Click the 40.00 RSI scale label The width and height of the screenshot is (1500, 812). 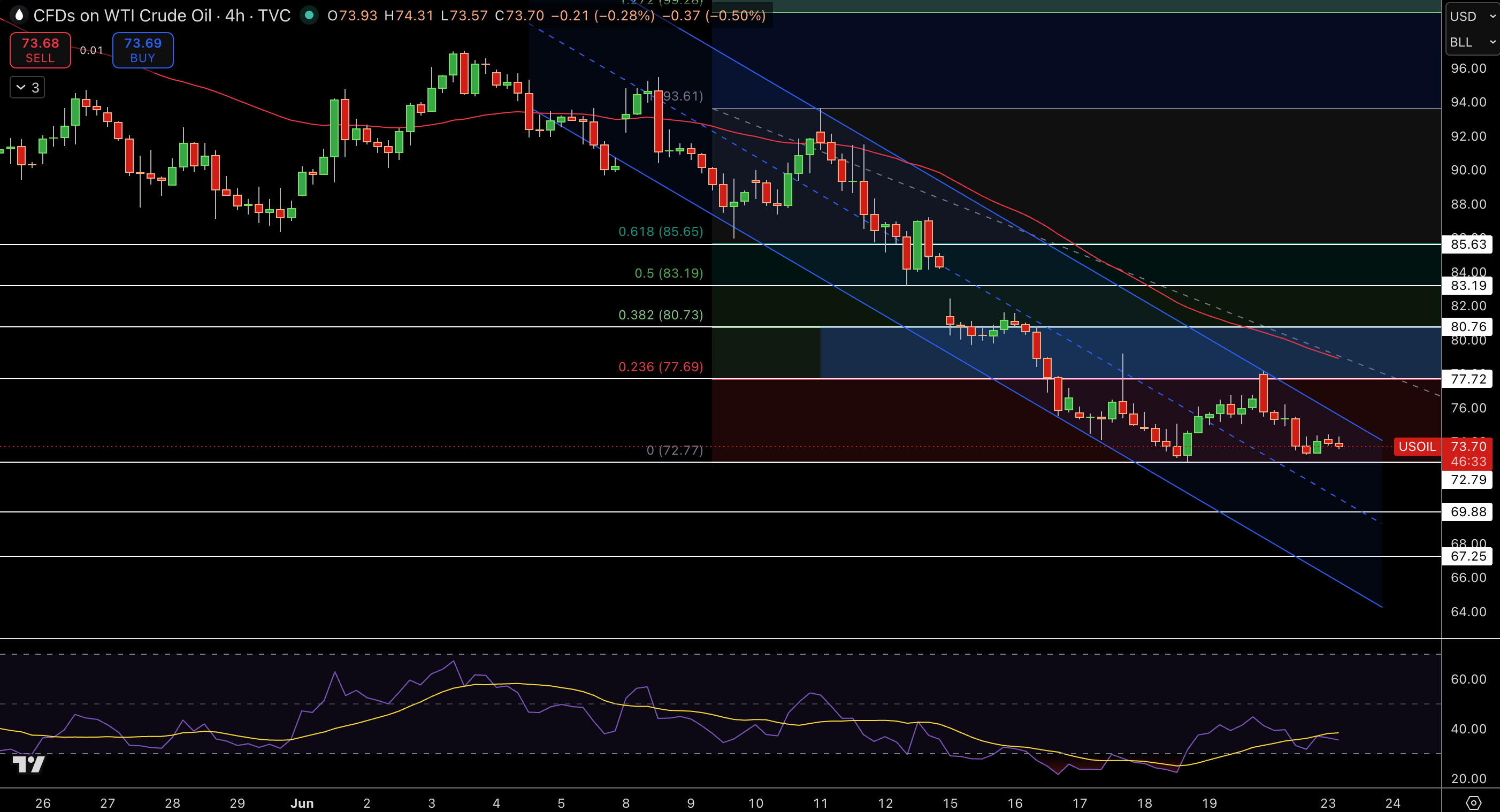[1468, 729]
